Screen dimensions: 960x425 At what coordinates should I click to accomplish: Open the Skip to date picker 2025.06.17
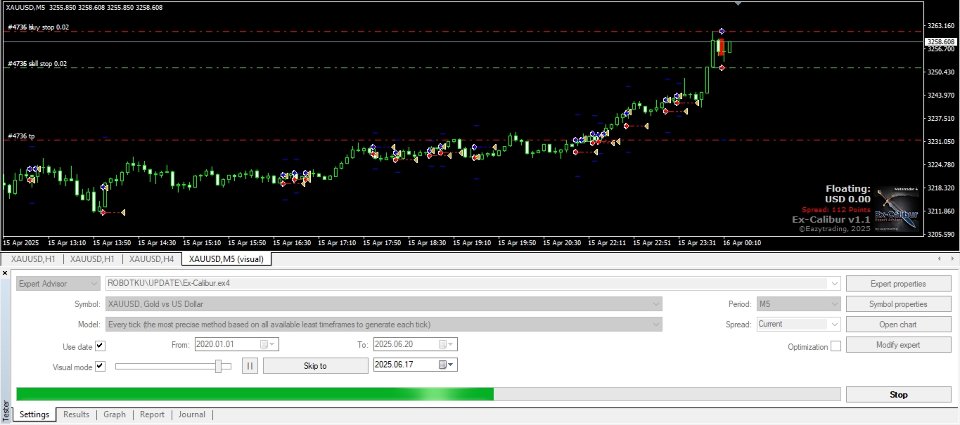click(x=447, y=365)
